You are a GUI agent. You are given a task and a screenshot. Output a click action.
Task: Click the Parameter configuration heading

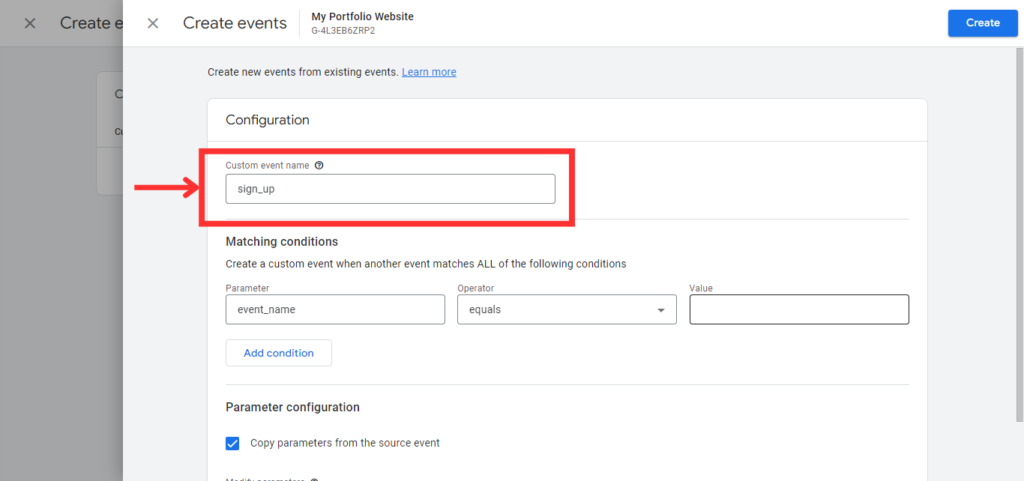293,407
